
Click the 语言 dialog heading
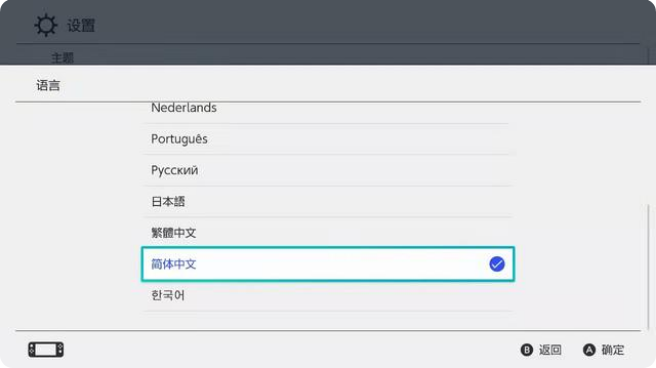point(48,86)
